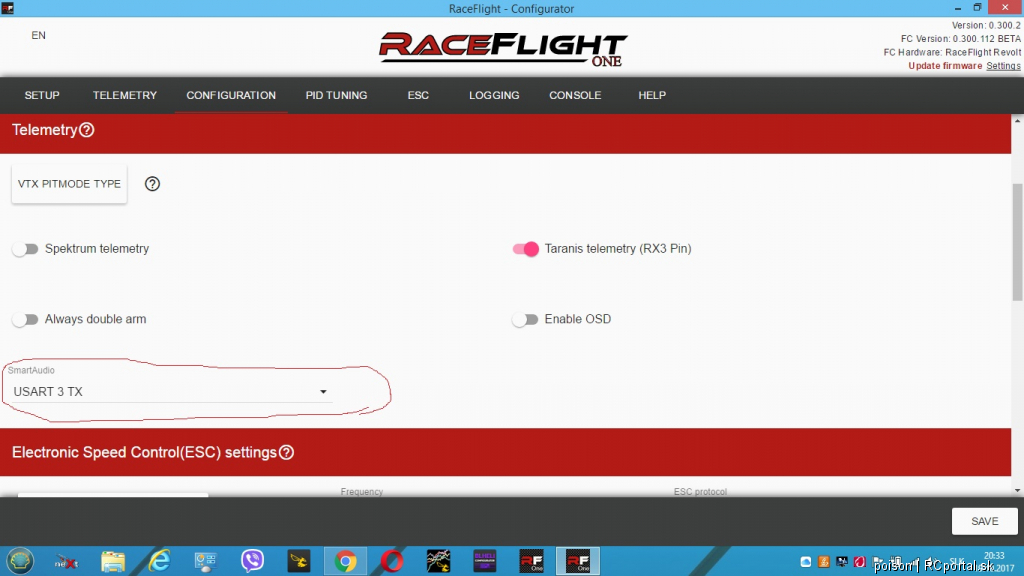Screen dimensions: 1024x576
Task: Open File Explorer from the taskbar
Action: (x=112, y=561)
